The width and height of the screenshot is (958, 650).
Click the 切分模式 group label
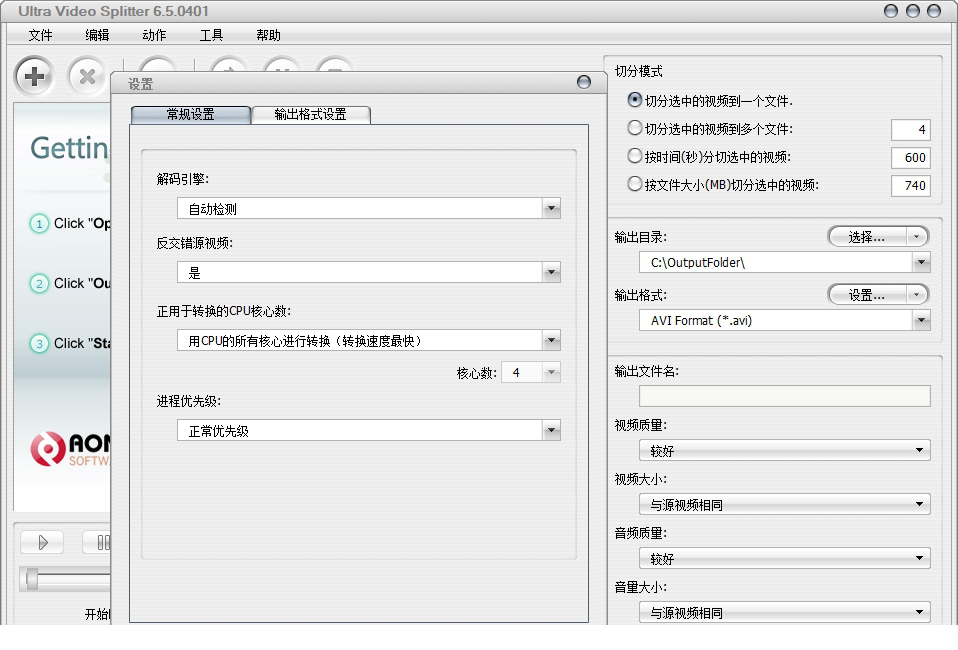(638, 71)
